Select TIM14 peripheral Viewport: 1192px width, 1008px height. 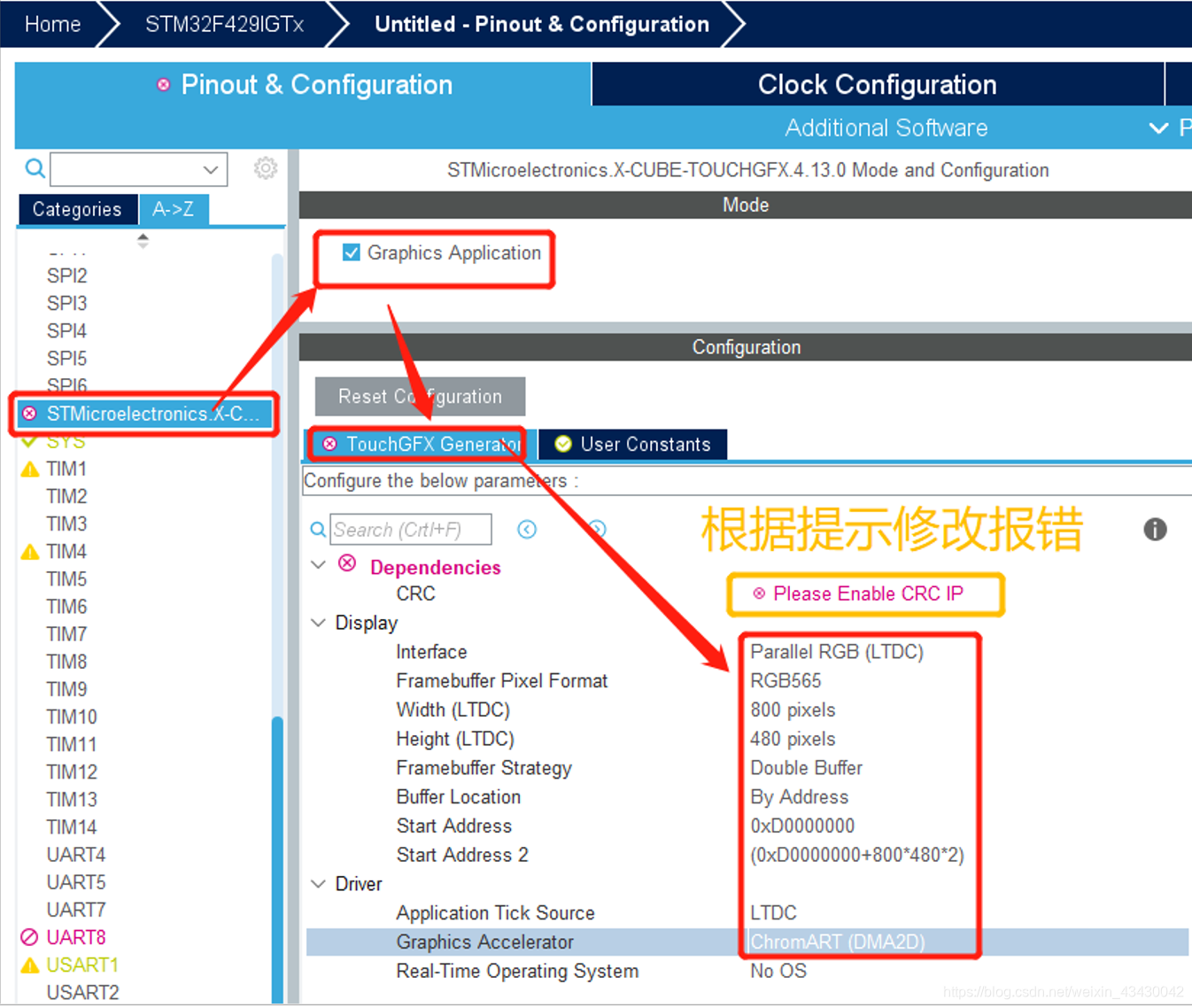tap(72, 827)
